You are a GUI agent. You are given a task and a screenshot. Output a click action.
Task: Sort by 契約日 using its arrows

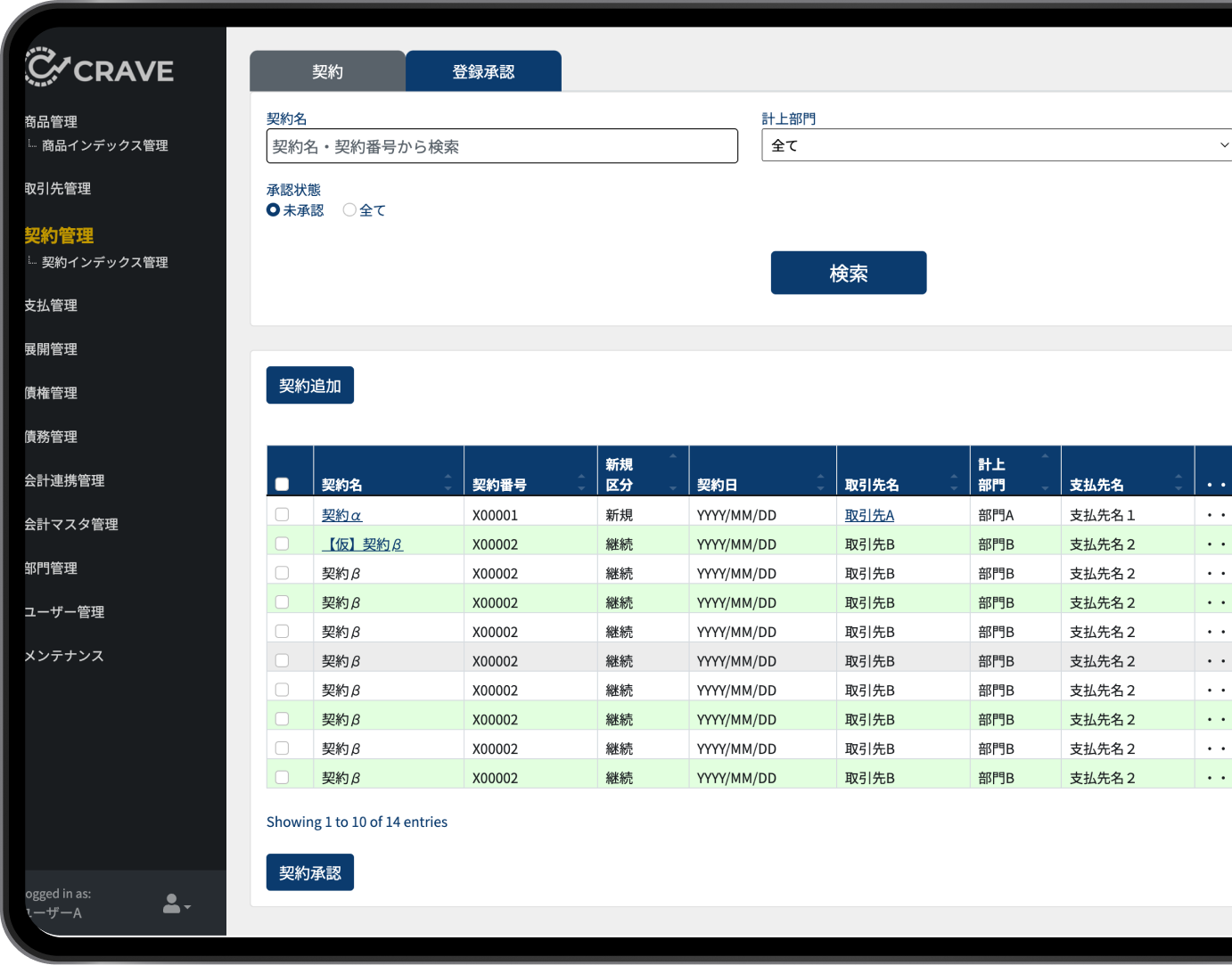820,483
